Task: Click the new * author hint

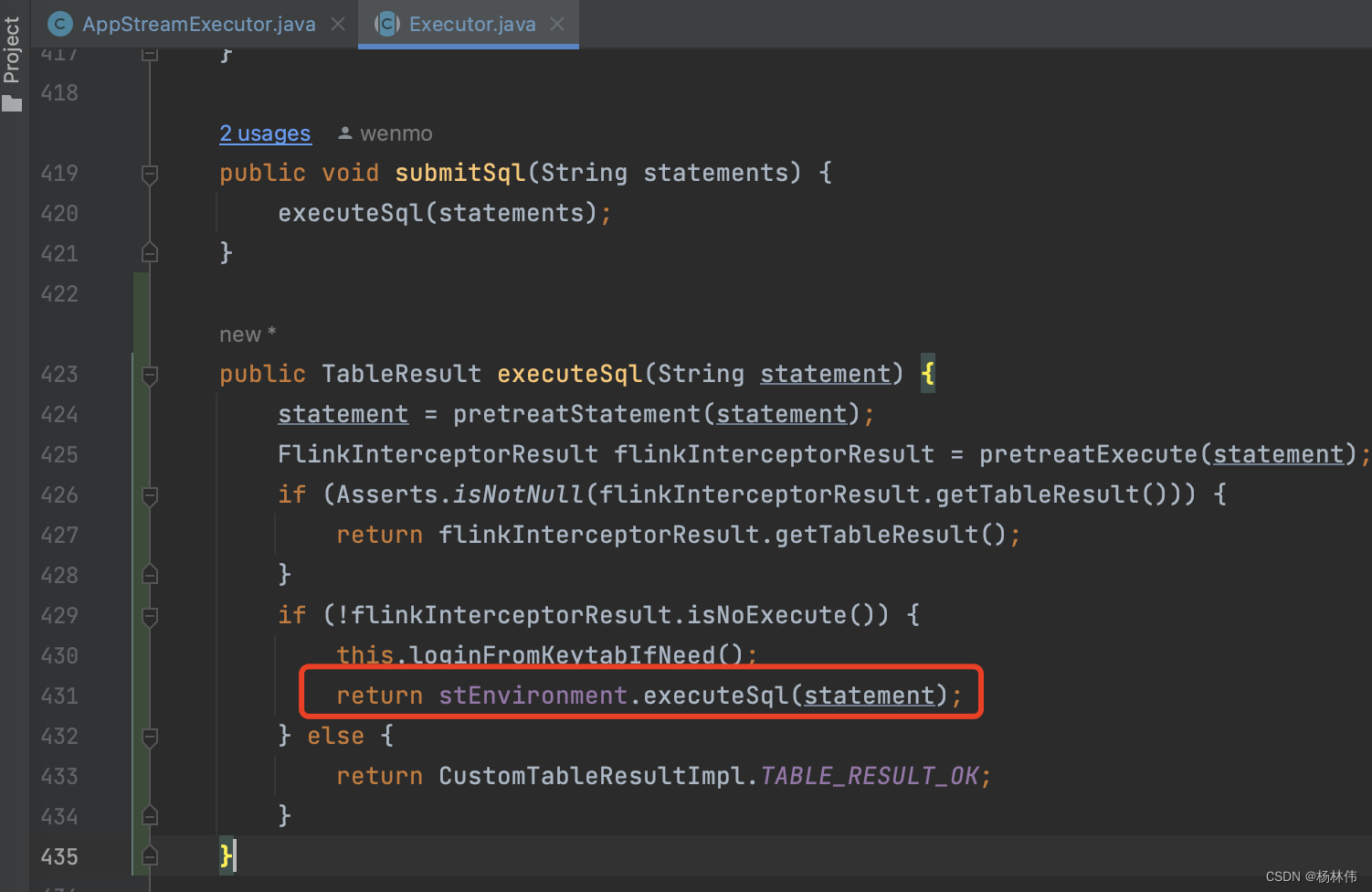Action: [x=248, y=334]
